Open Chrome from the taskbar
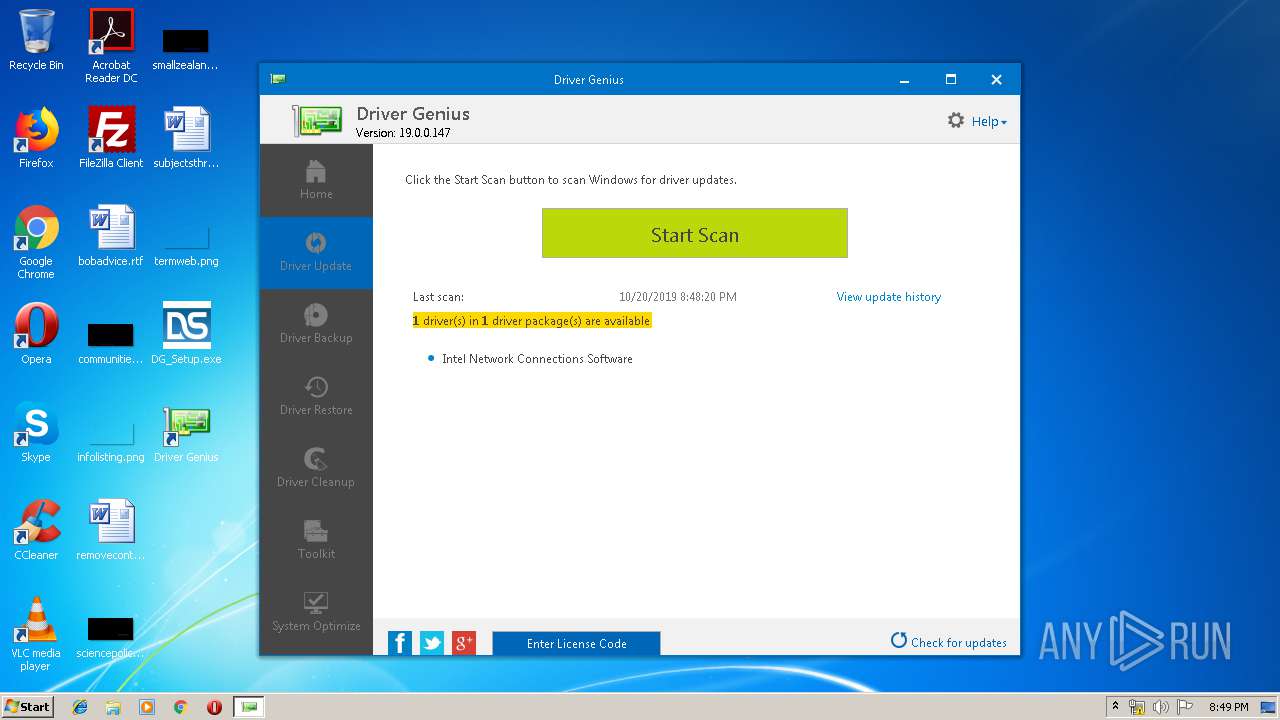This screenshot has height=720, width=1280. tap(180, 707)
